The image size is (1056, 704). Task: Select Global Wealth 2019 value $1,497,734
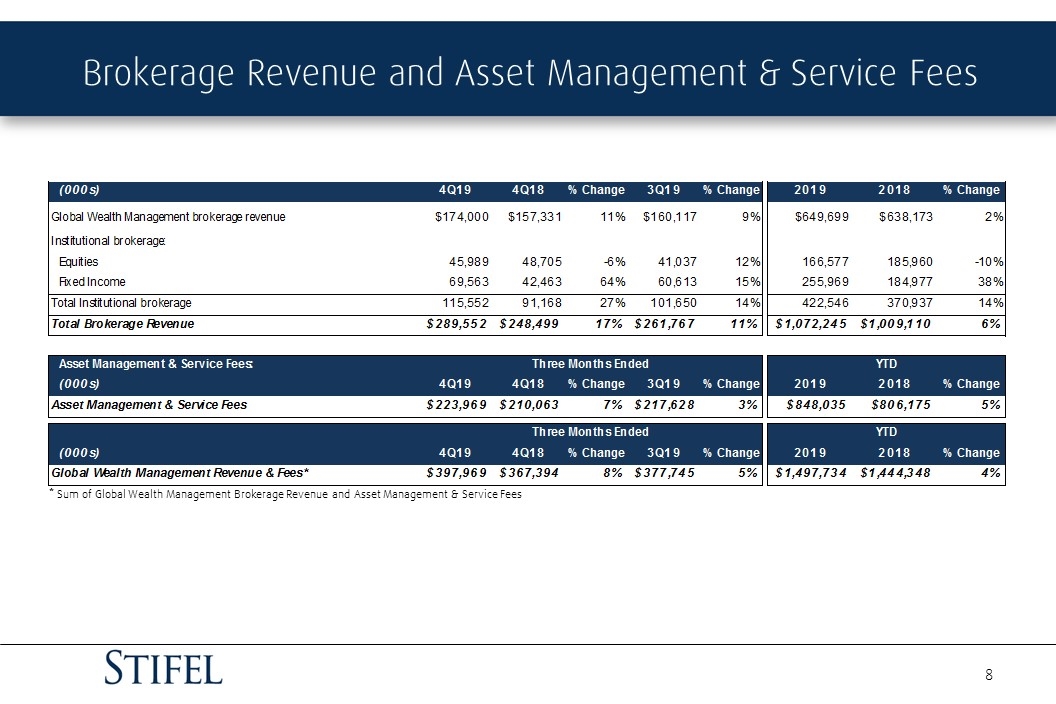(811, 473)
